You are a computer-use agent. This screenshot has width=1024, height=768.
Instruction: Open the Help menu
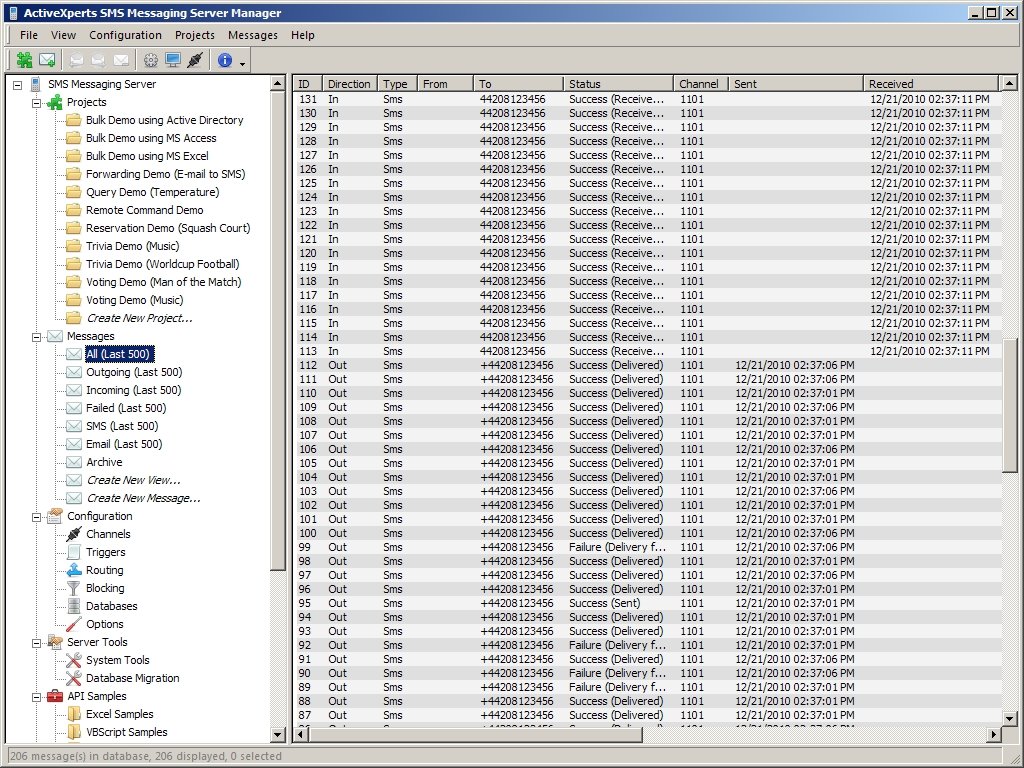[302, 35]
